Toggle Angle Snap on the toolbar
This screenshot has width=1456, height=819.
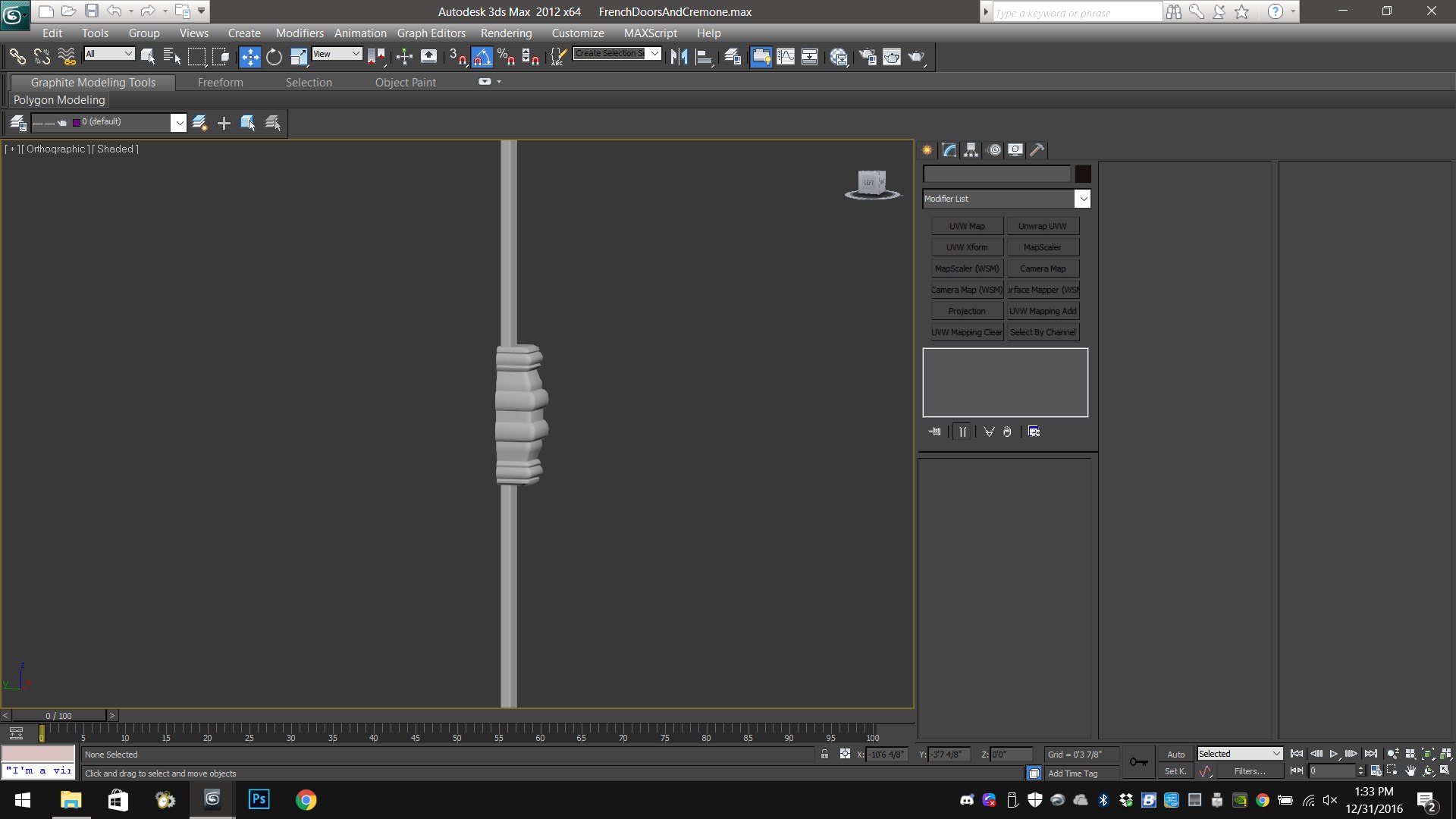[x=482, y=57]
